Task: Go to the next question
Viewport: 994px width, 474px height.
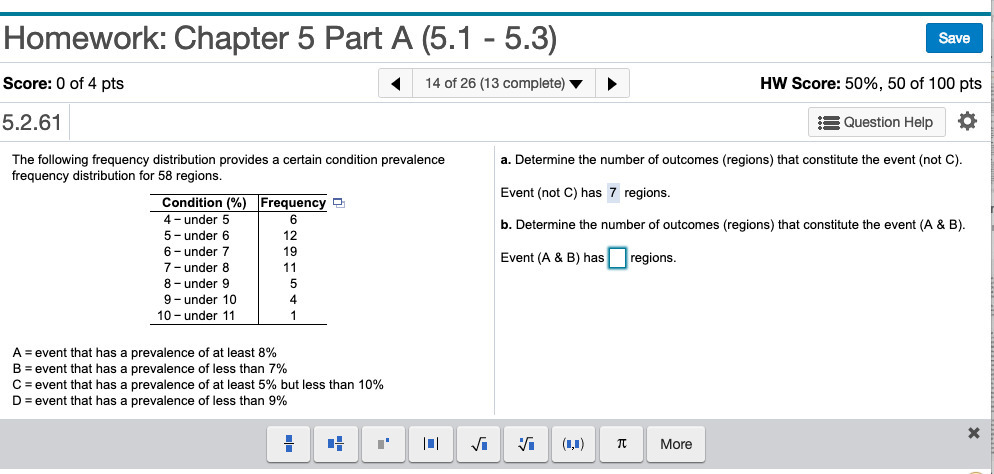Action: 611,83
